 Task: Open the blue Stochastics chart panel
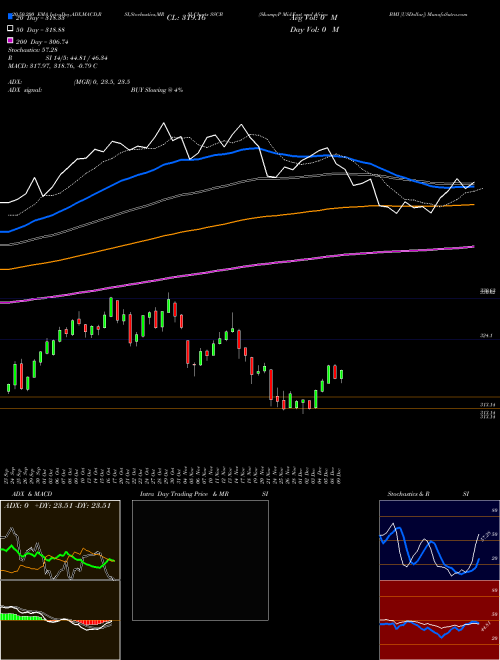click(439, 540)
